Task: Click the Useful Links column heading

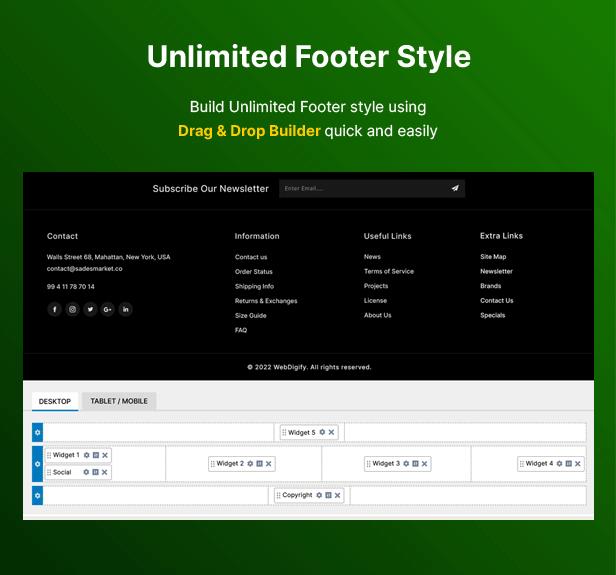Action: [x=387, y=236]
